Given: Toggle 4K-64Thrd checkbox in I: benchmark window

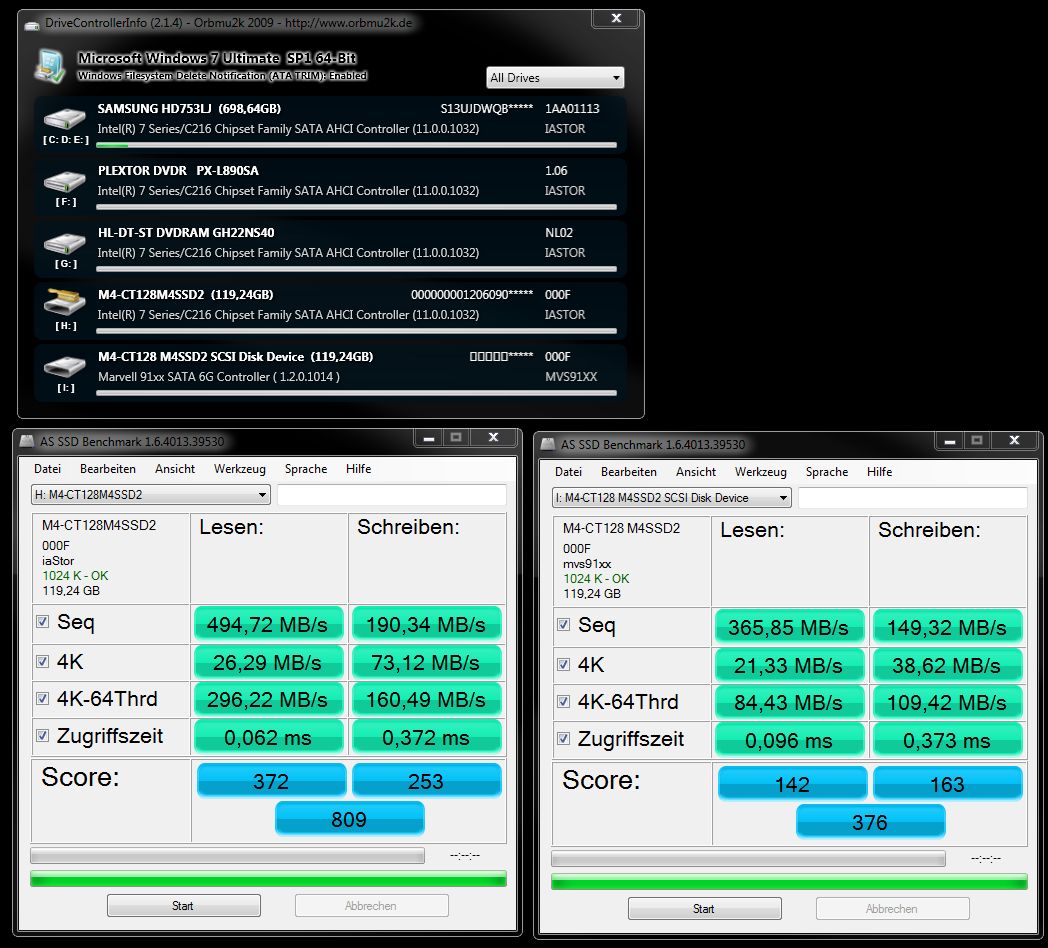Looking at the screenshot, I should pos(563,701).
